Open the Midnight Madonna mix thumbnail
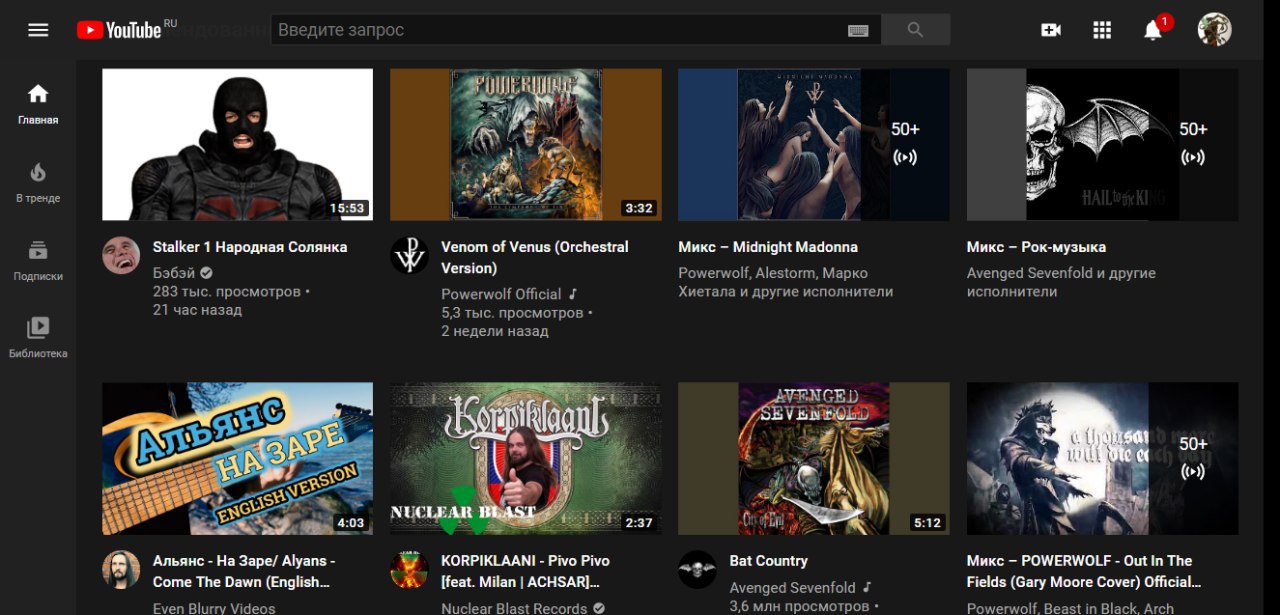Image resolution: width=1280 pixels, height=615 pixels. click(814, 144)
